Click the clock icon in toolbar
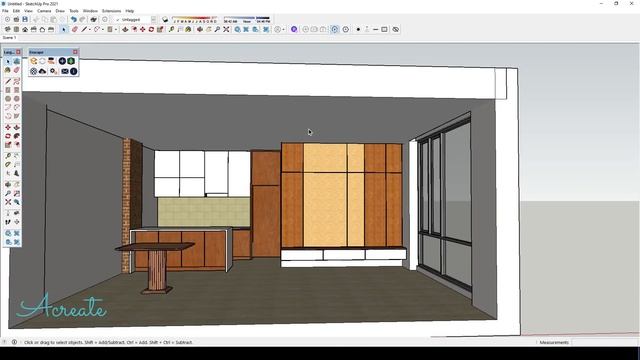 (346, 29)
